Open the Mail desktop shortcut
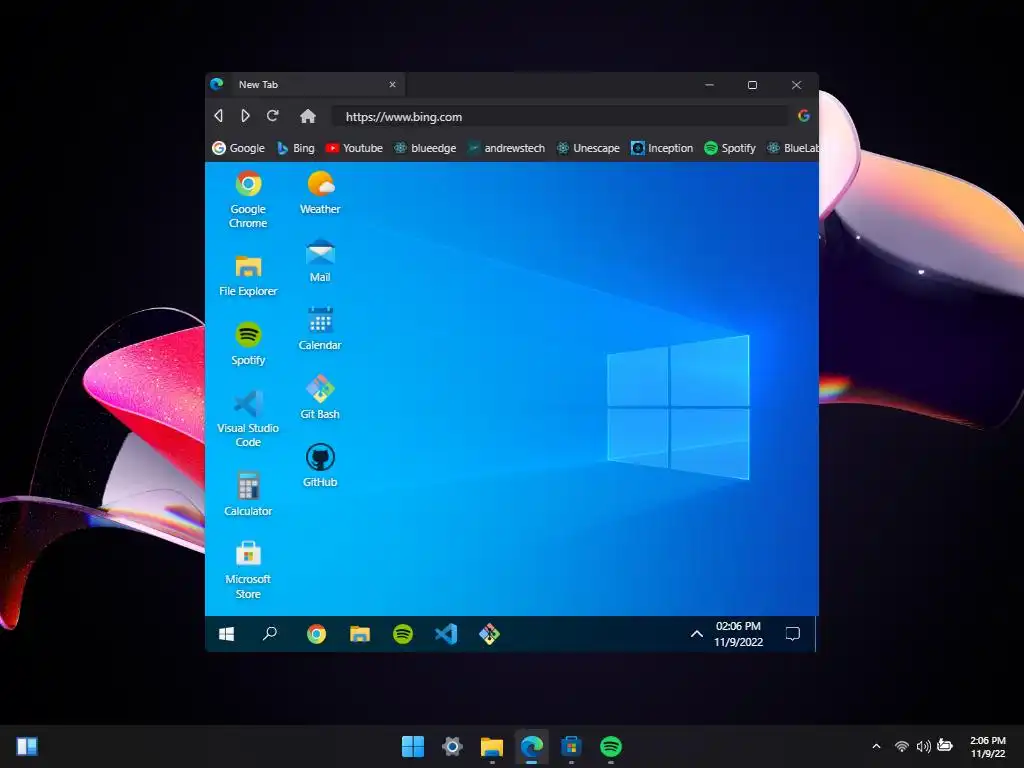1024x768 pixels. click(x=320, y=261)
